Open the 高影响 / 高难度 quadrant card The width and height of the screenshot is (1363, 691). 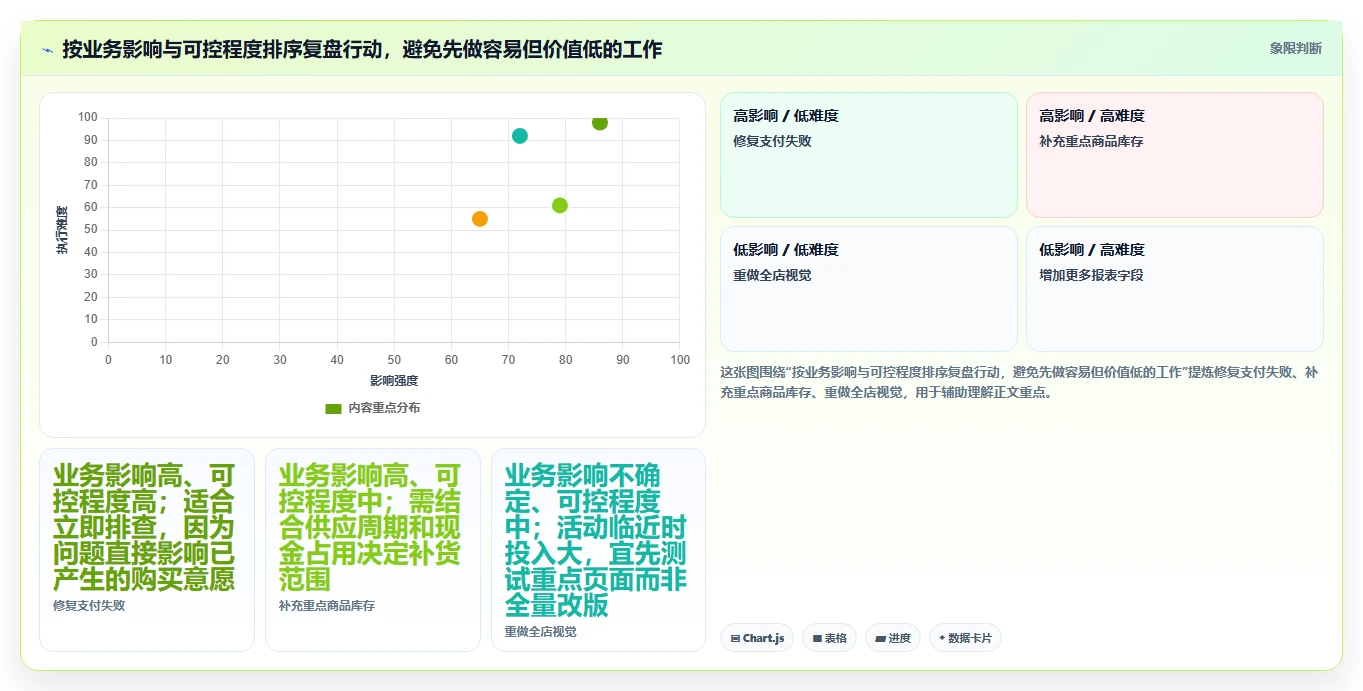coord(1175,155)
